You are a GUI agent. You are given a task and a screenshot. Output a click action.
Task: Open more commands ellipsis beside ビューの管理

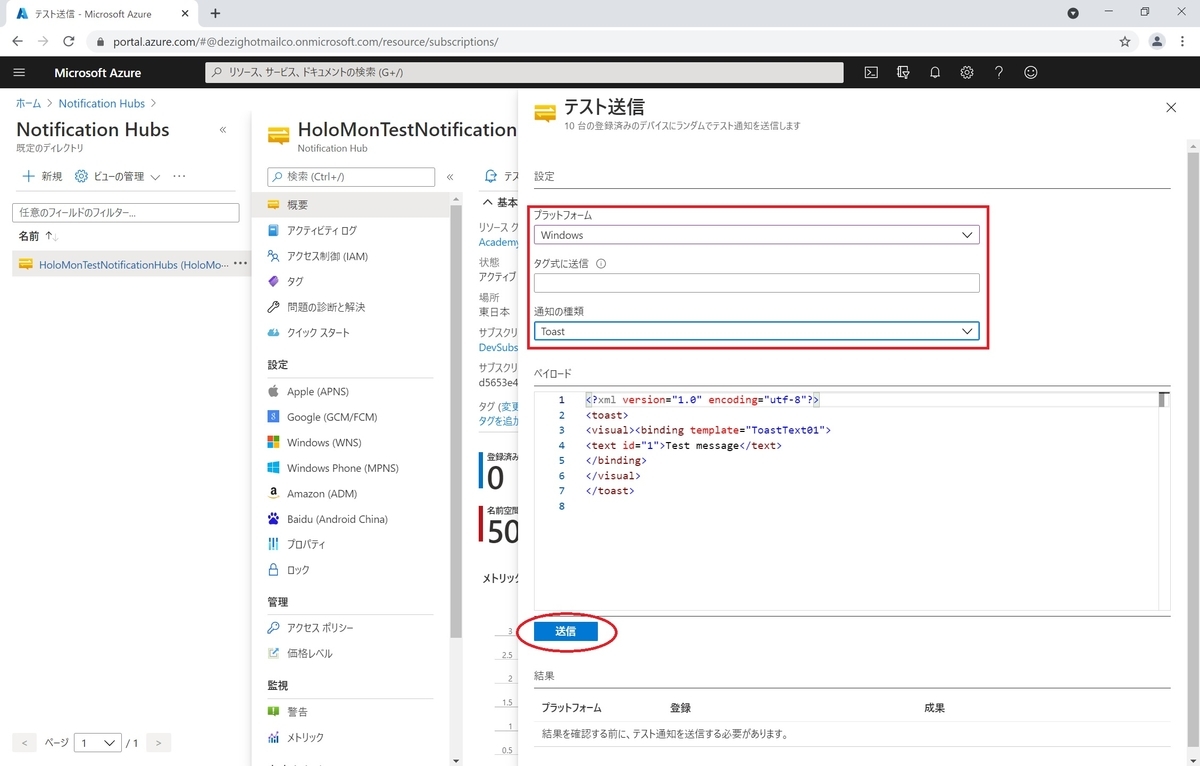[x=179, y=177]
